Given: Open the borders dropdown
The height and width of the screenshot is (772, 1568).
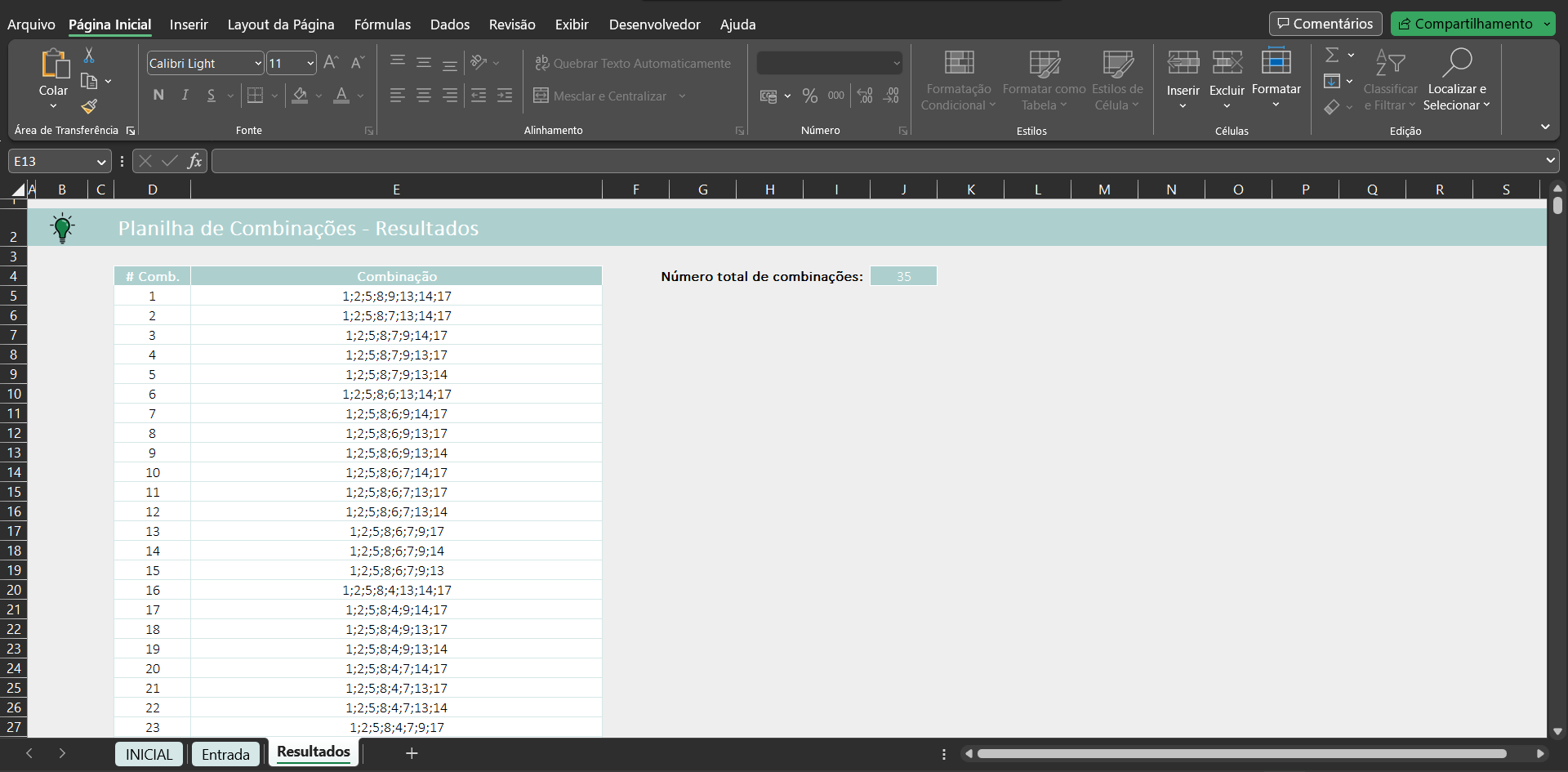Looking at the screenshot, I should pos(273,96).
